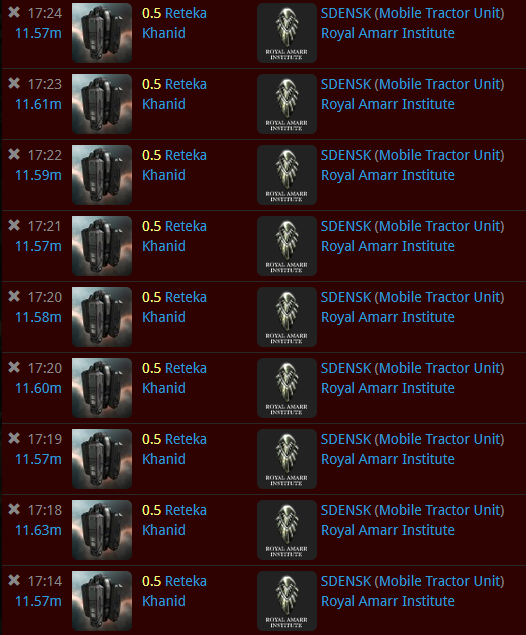Viewport: 526px width, 635px height.
Task: Open the SDENSK link in the 17:19 row
Action: (346, 439)
